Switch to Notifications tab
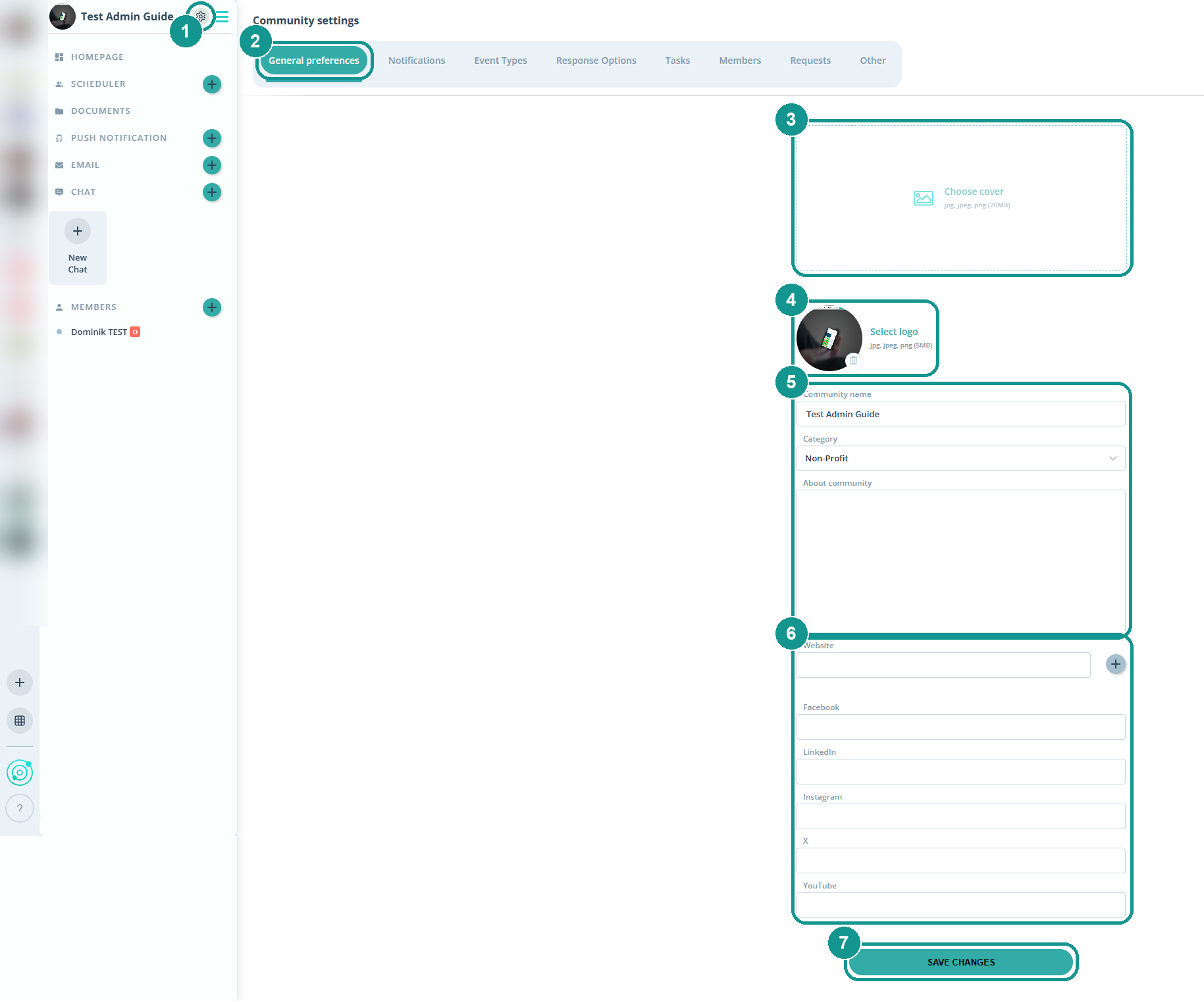Screen dimensions: 1204x1001 [417, 61]
